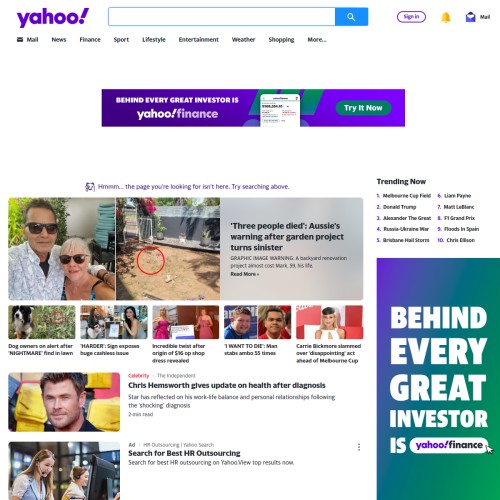Expand the More... navigation menu
Image resolution: width=500 pixels, height=500 pixels.
(x=317, y=40)
